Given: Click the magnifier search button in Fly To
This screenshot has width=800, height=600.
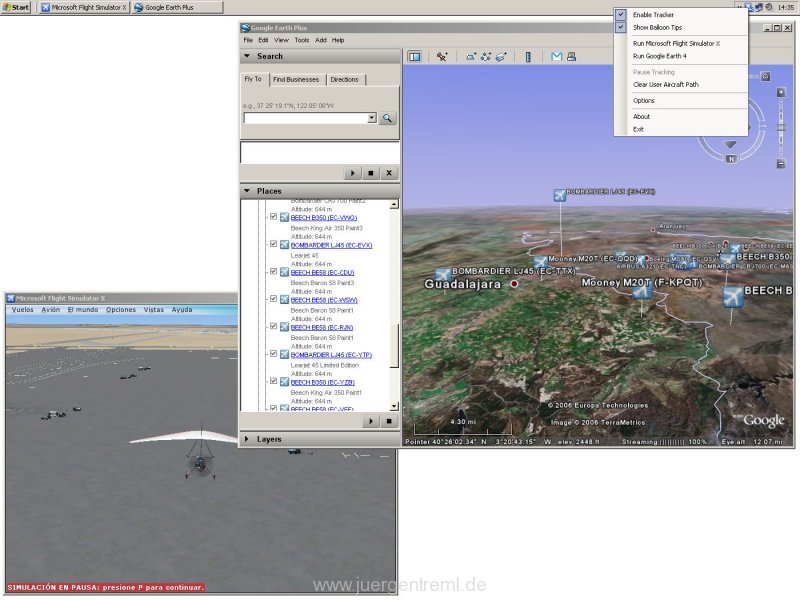Looking at the screenshot, I should 388,118.
